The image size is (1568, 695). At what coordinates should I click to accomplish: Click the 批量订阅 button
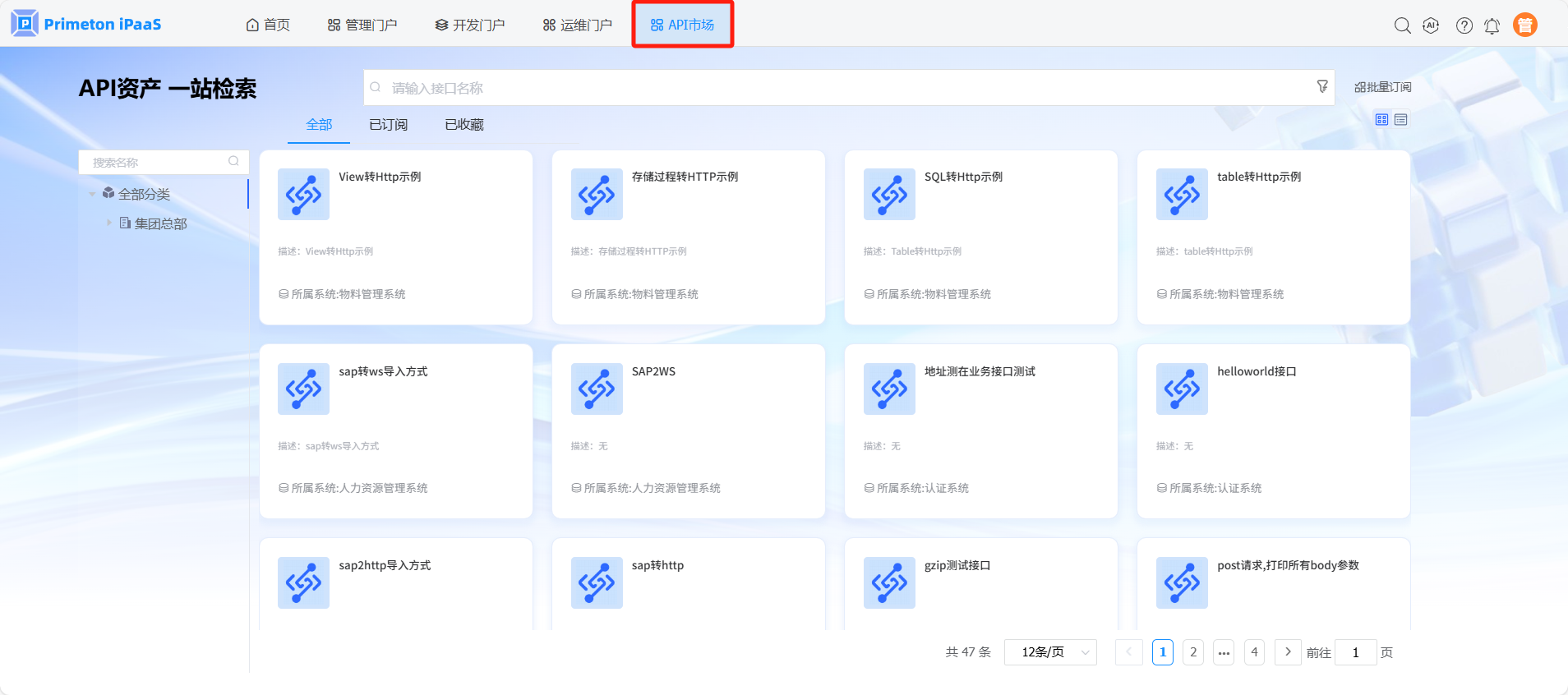(1382, 87)
